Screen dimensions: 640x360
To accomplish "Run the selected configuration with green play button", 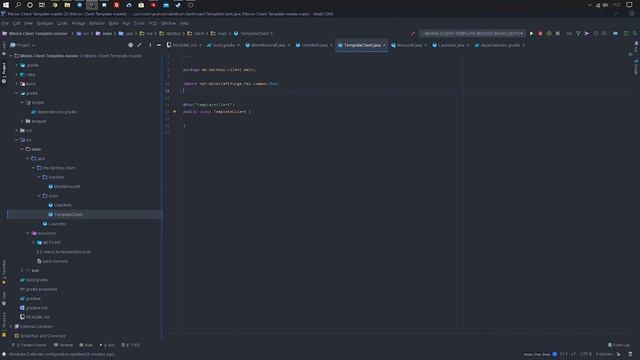I will 531,33.
